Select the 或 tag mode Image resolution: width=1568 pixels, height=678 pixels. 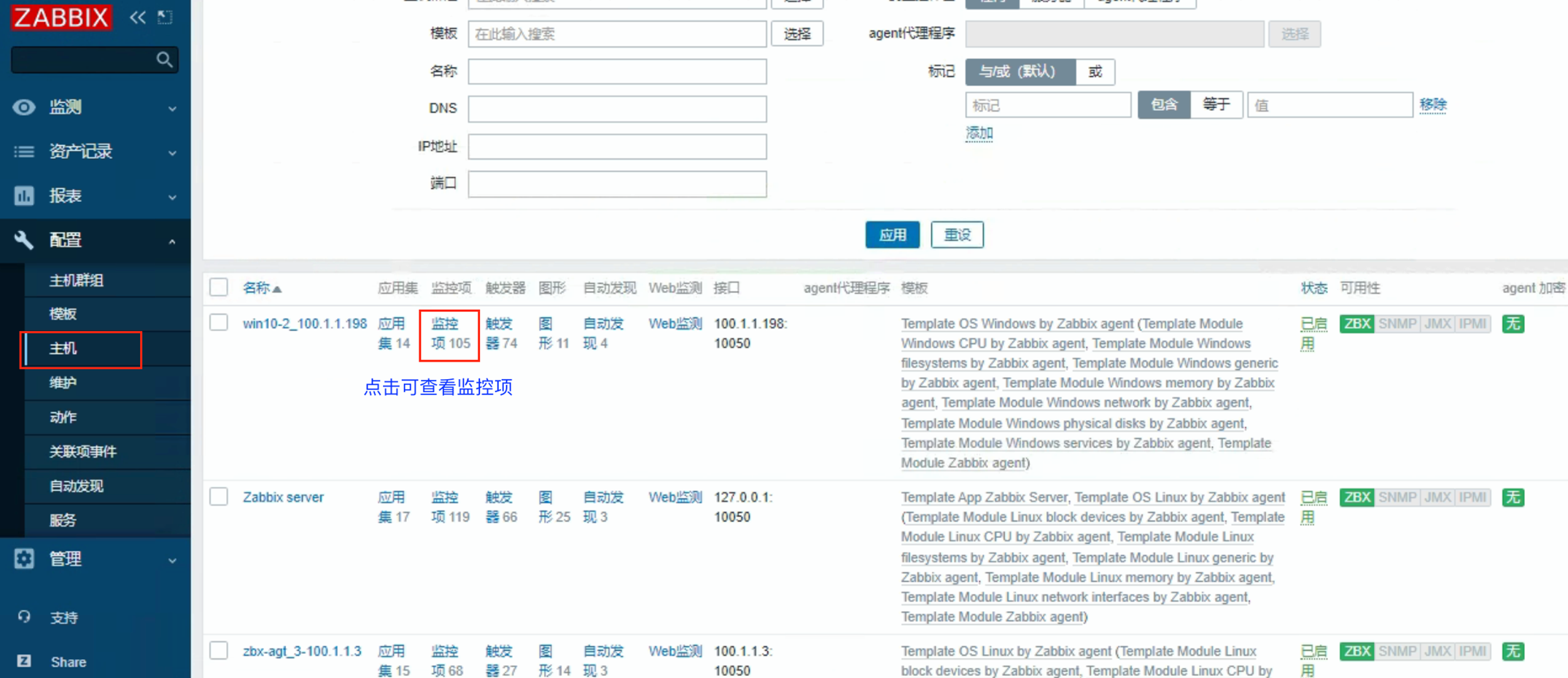point(1095,71)
